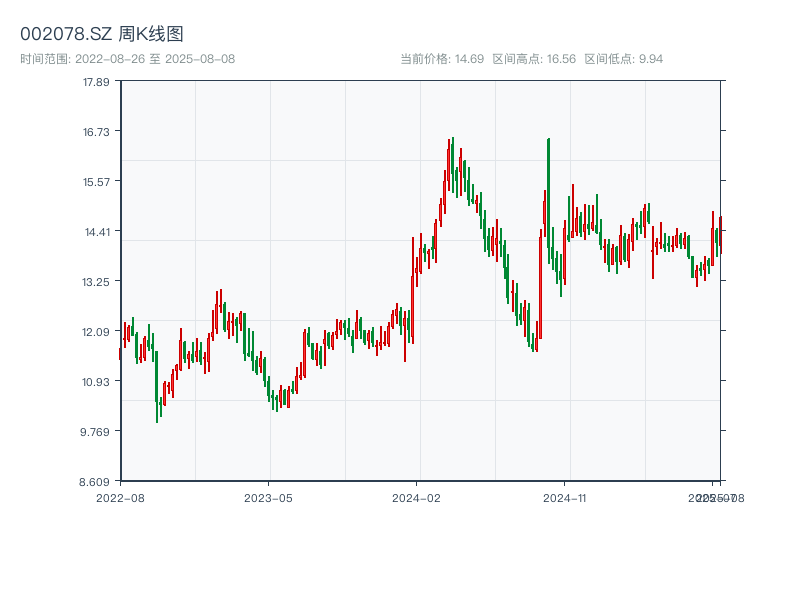
Task: Click the 002078.SZ 周K线图 chart title
Action: (x=102, y=35)
